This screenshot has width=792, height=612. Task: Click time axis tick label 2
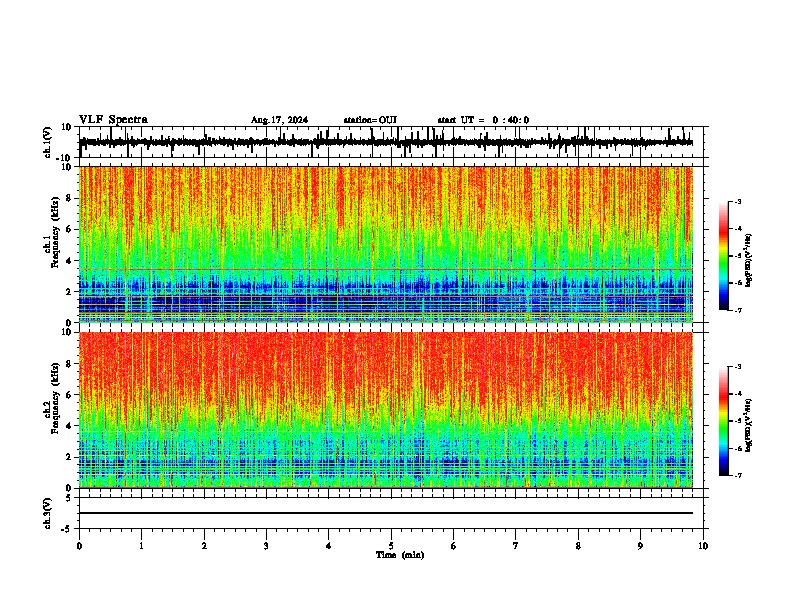pos(204,546)
